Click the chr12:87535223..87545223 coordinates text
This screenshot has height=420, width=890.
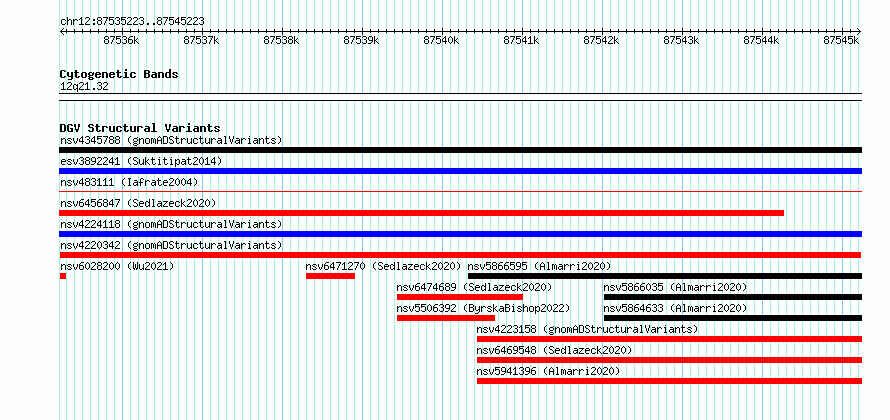coord(132,22)
